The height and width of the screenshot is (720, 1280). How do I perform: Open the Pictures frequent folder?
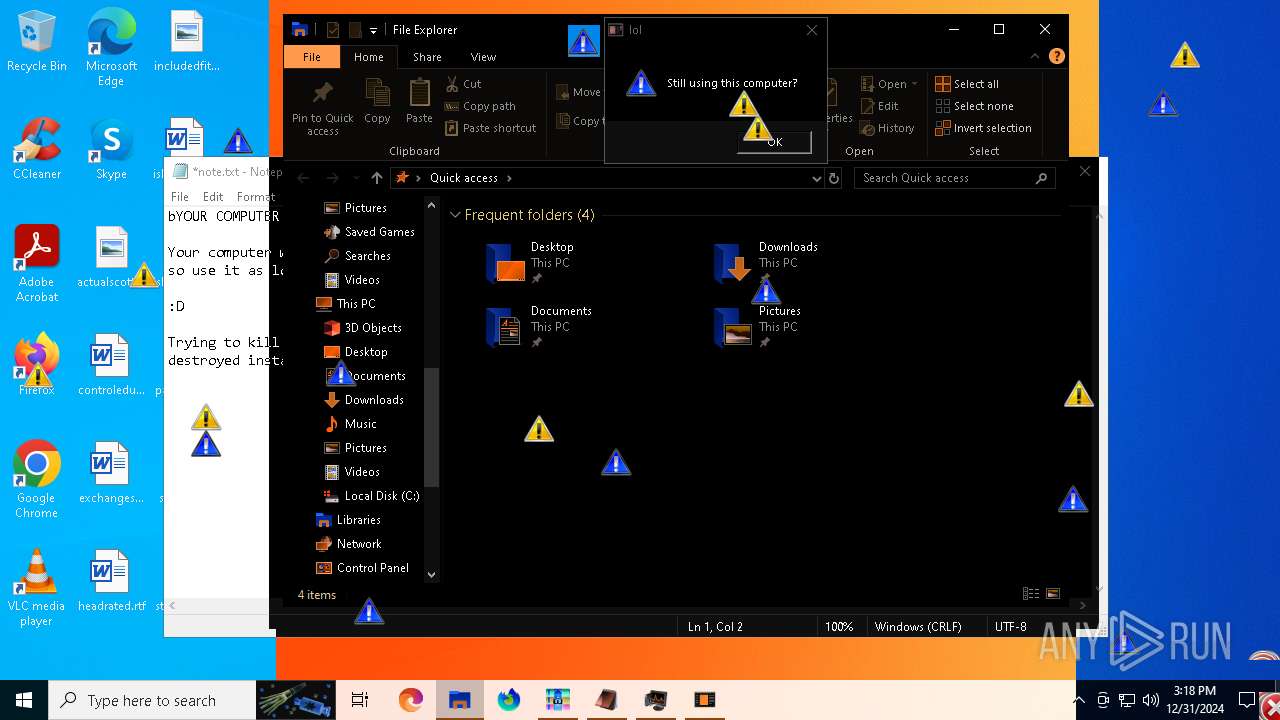[x=757, y=328]
